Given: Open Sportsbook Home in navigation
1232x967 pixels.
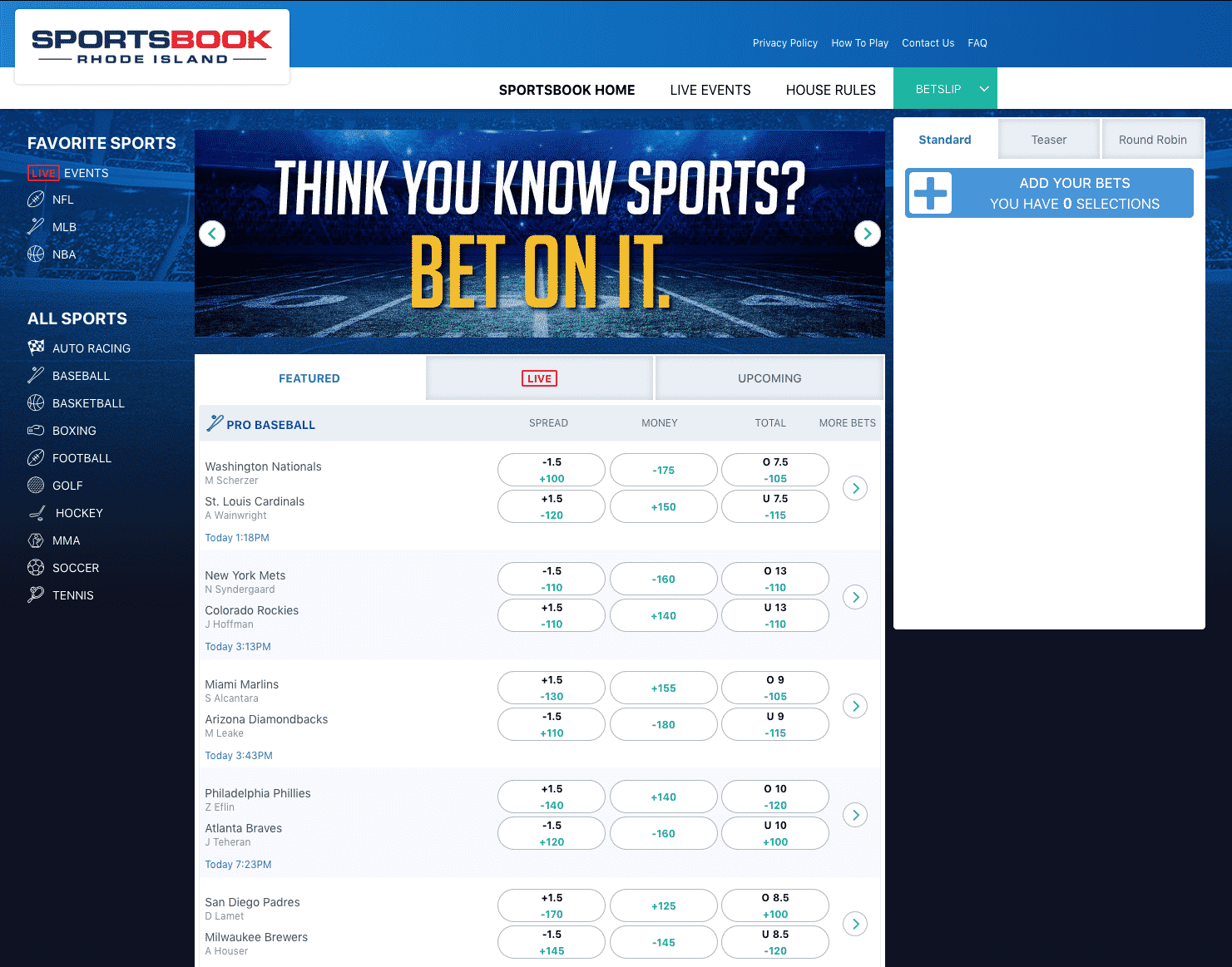Looking at the screenshot, I should coord(567,90).
